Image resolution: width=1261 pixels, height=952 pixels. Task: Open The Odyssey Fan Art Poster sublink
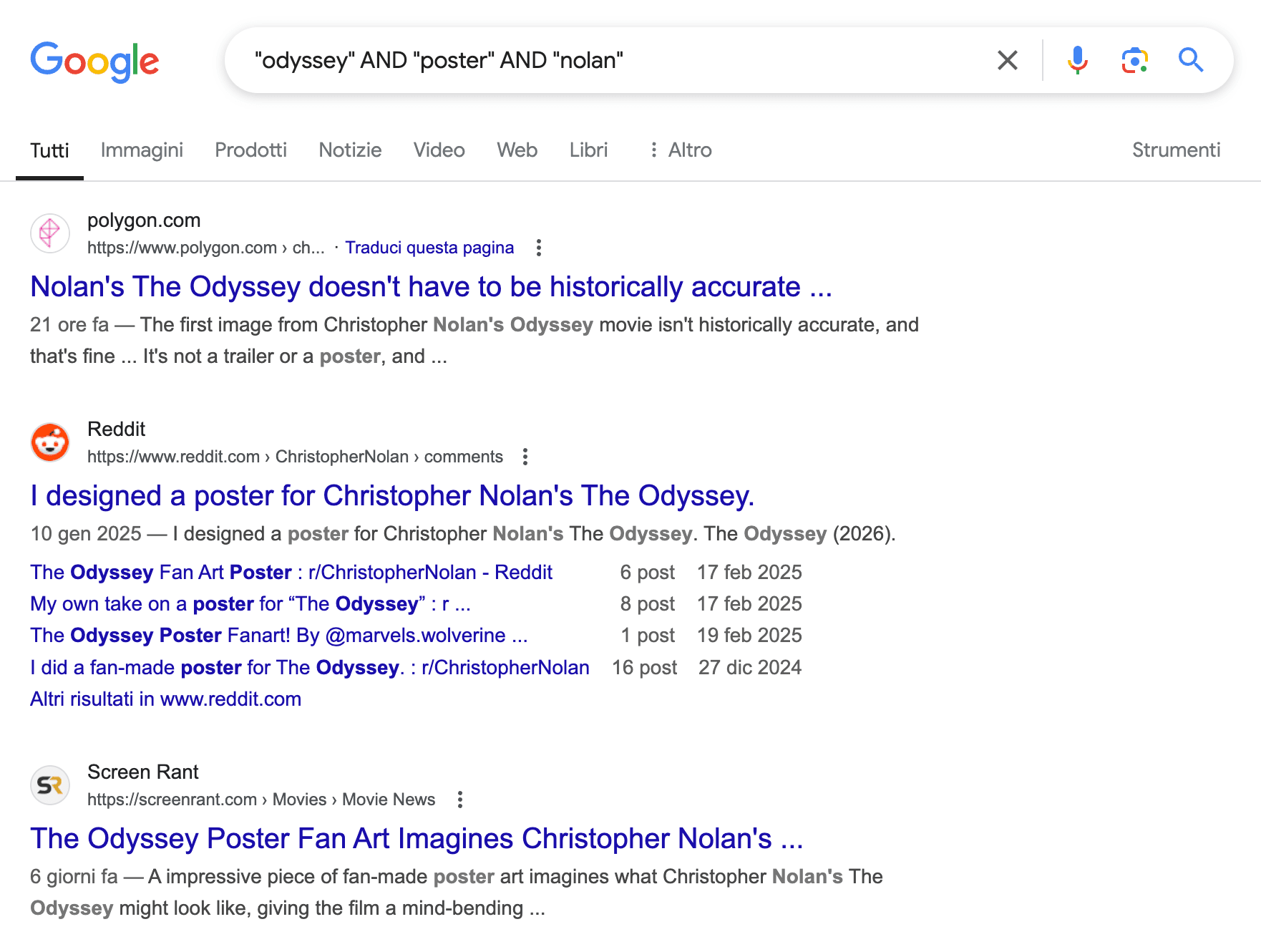tap(291, 573)
